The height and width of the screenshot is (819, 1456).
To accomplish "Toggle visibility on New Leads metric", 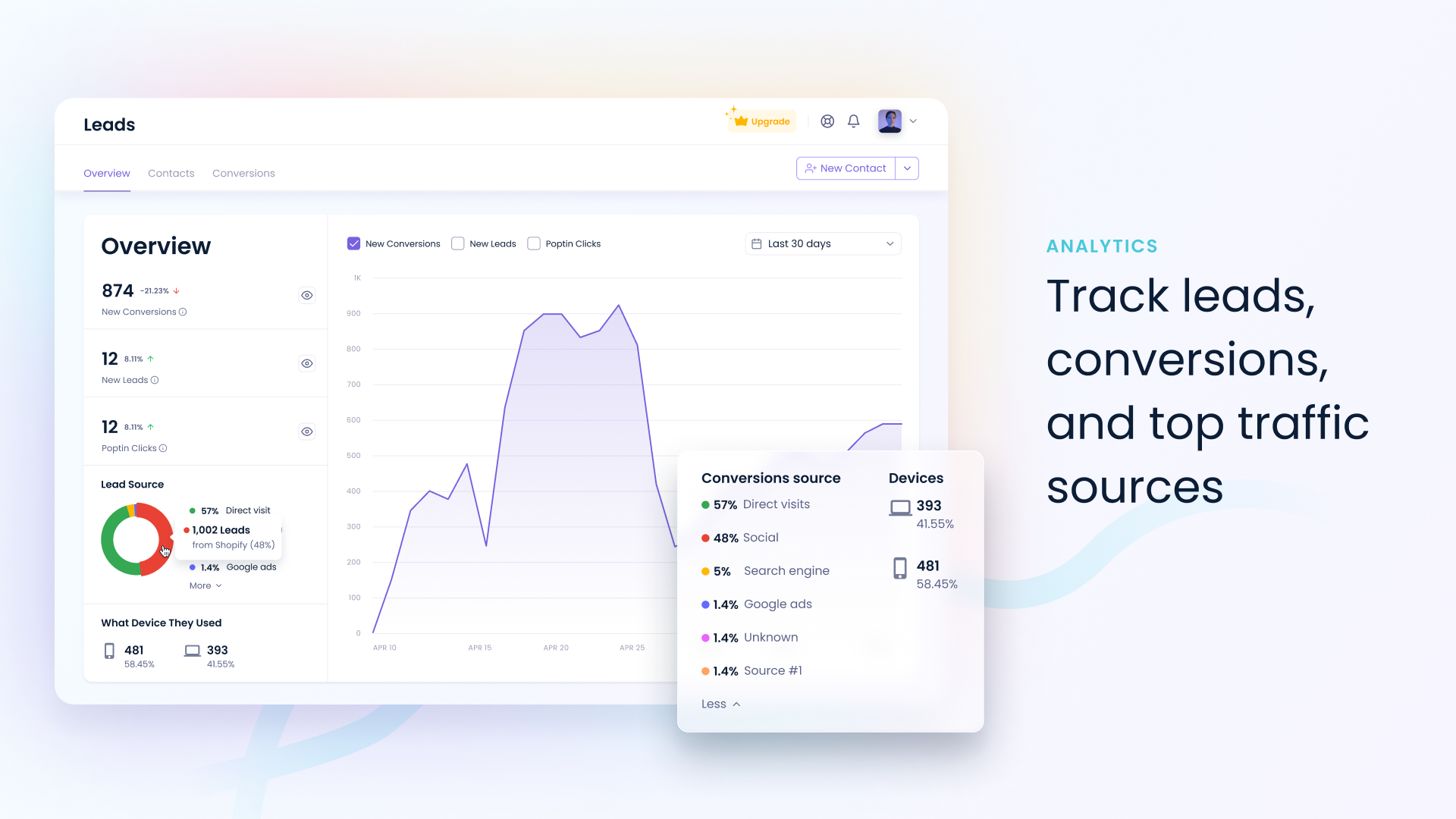I will tap(307, 363).
